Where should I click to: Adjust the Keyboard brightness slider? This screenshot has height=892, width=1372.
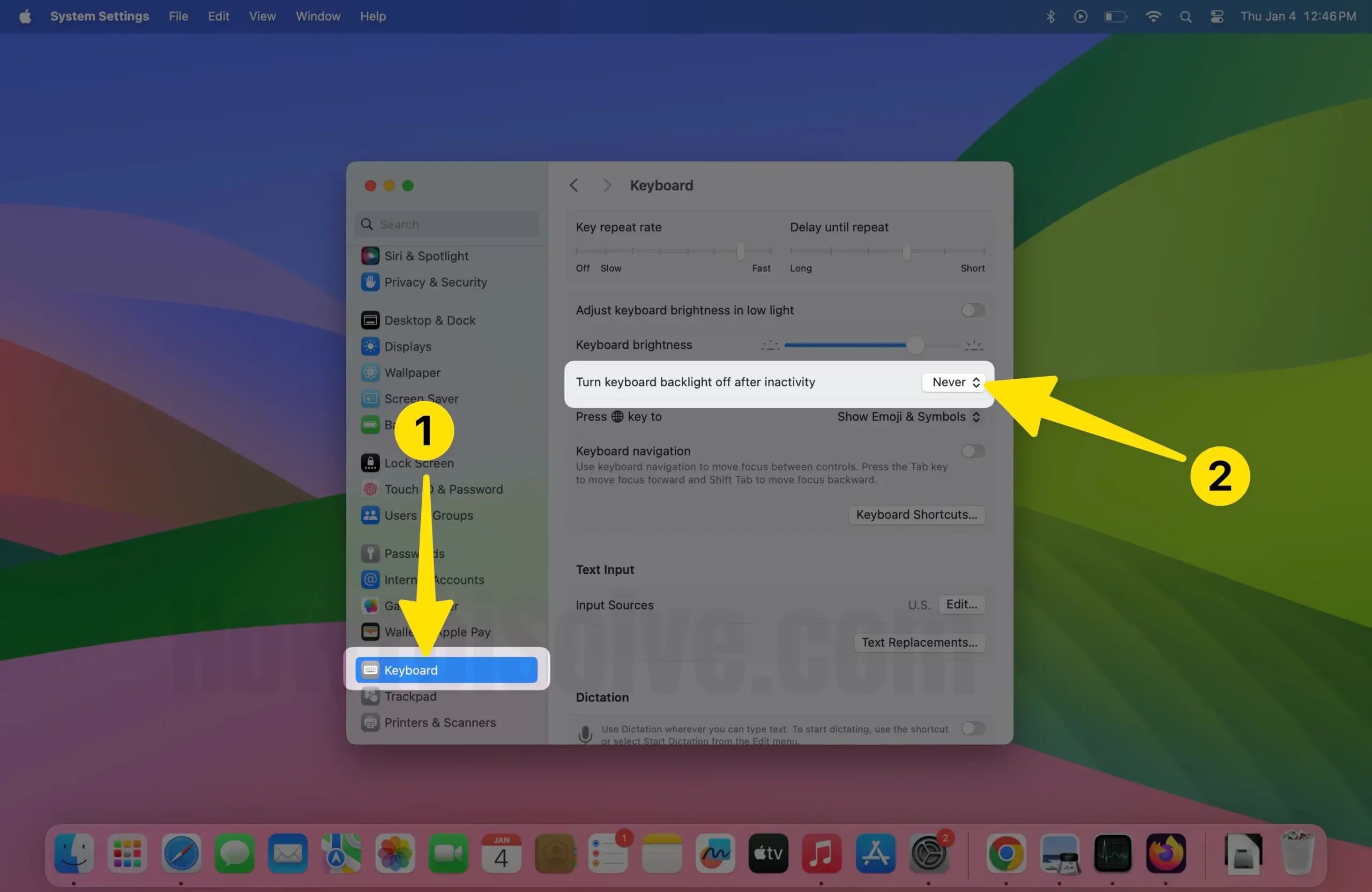[x=916, y=344]
